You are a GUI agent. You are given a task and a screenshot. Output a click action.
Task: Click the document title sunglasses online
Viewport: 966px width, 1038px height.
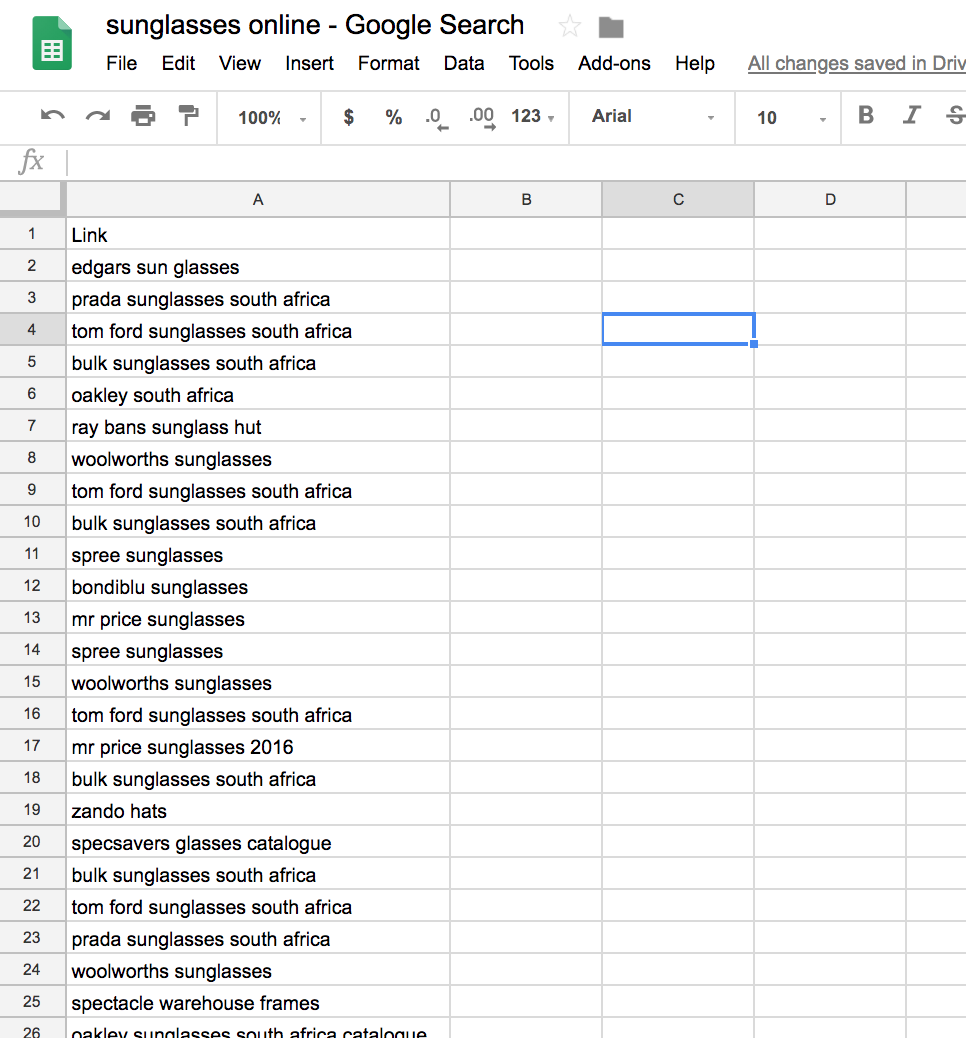click(x=314, y=25)
